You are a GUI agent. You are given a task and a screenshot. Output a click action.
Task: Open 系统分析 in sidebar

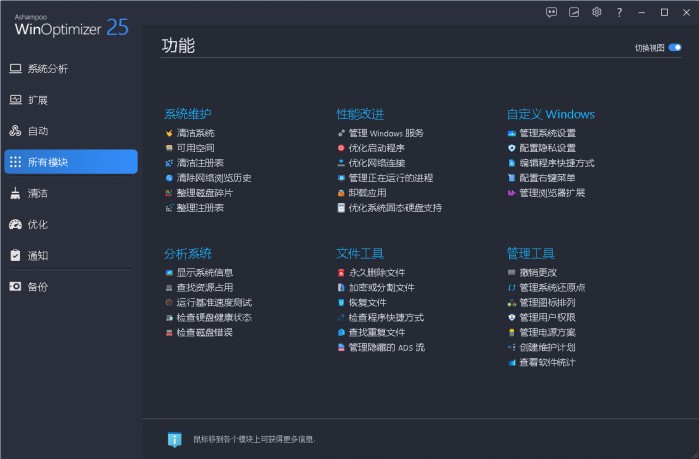[x=71, y=69]
